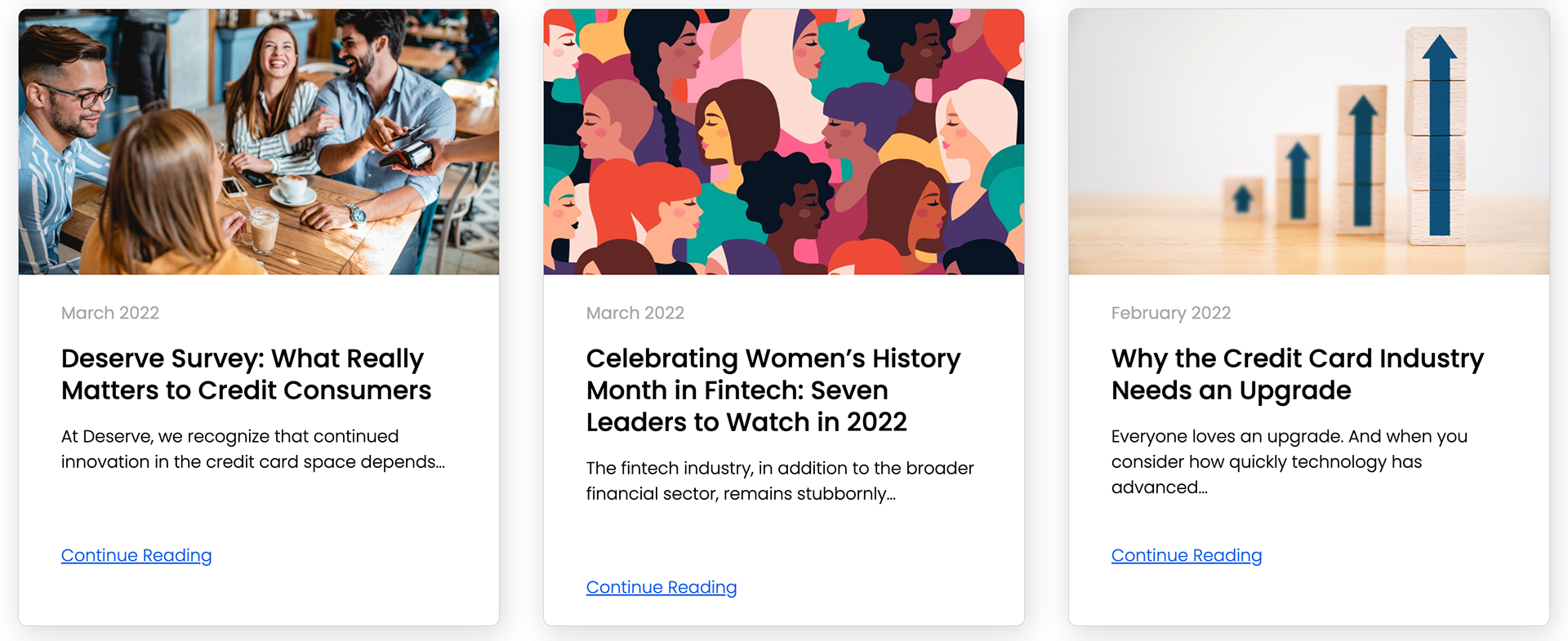Click 'March 2022' date above Women's History

point(635,313)
